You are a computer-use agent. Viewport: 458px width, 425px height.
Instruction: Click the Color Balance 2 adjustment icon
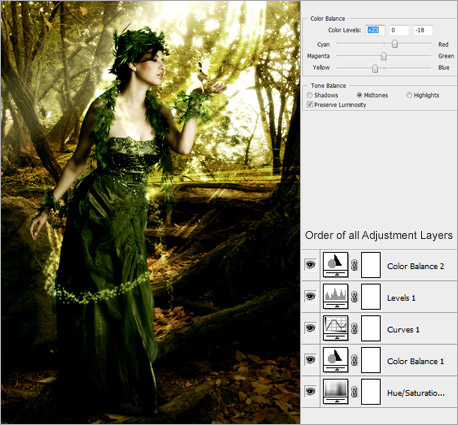[336, 265]
